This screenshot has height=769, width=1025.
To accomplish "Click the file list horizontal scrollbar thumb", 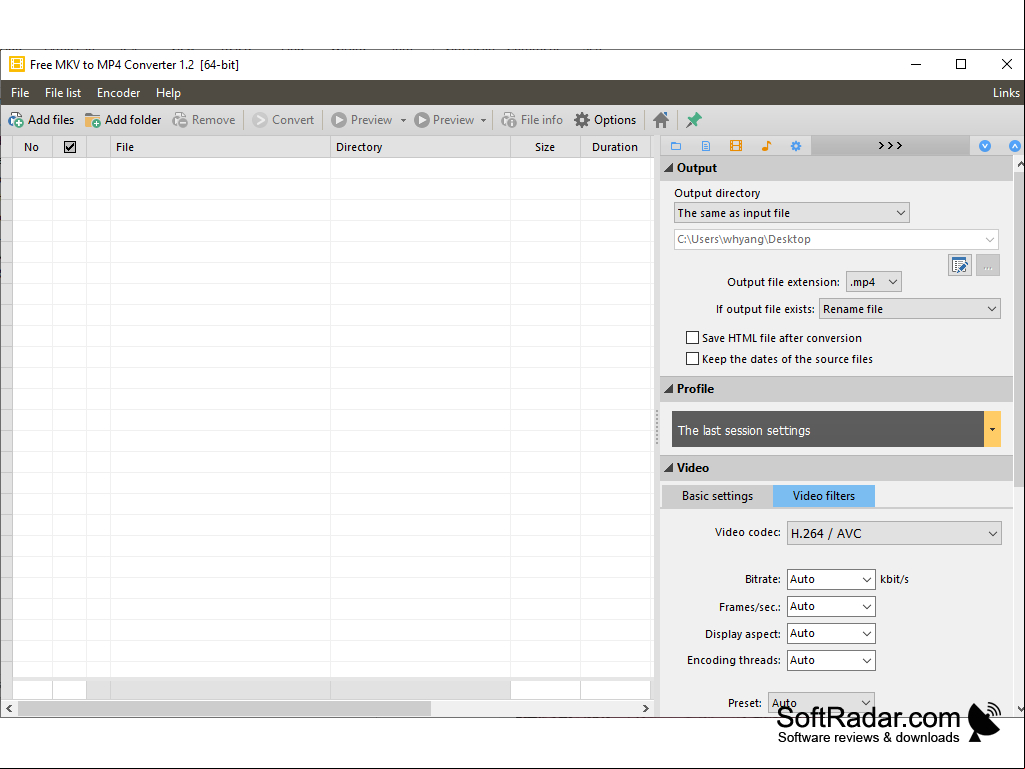I will click(x=224, y=708).
